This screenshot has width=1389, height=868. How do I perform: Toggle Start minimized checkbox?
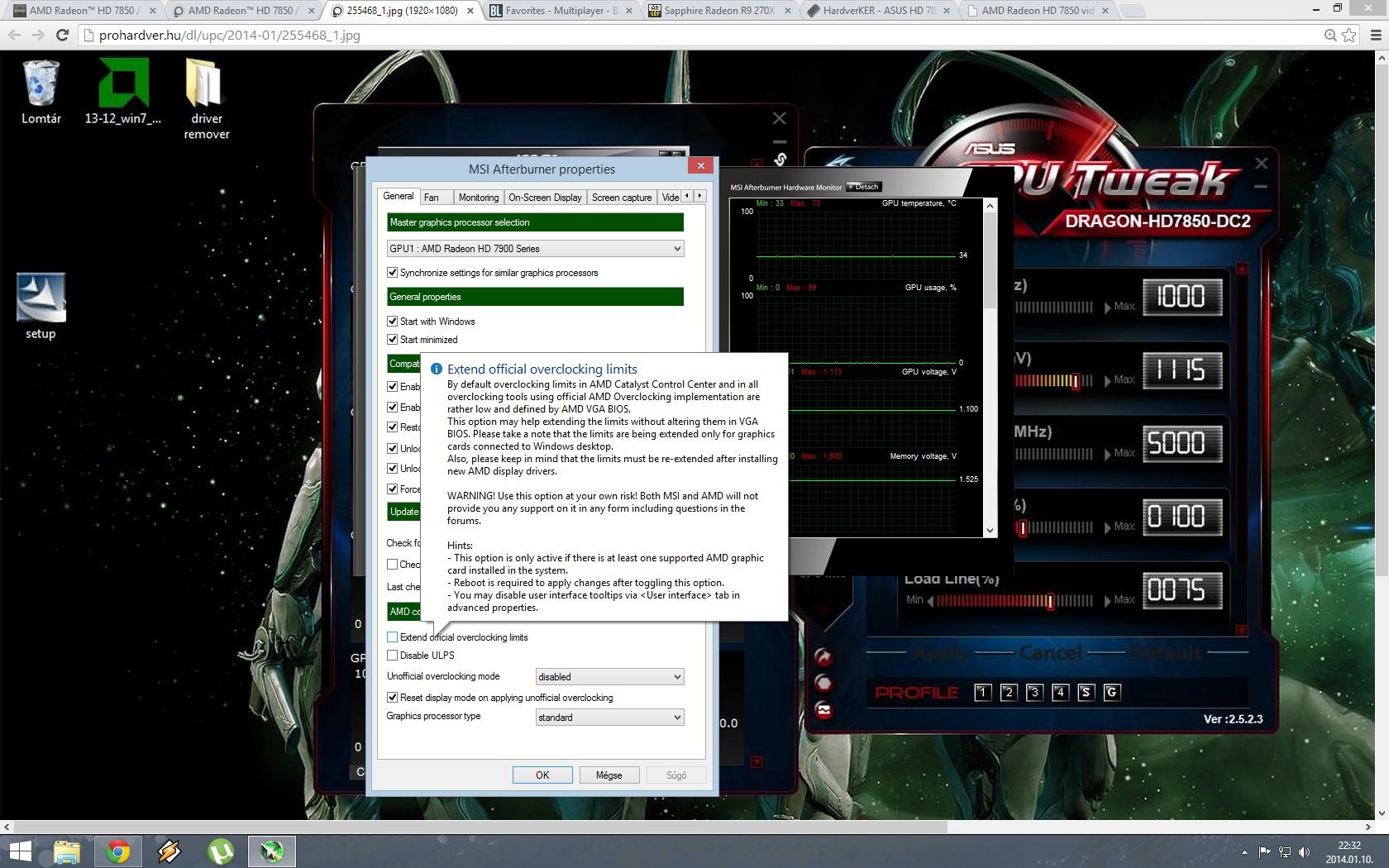pyautogui.click(x=393, y=340)
